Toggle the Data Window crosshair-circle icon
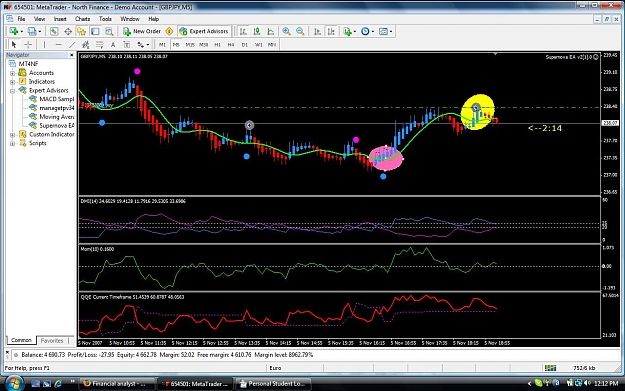The image size is (625, 391). click(68, 31)
